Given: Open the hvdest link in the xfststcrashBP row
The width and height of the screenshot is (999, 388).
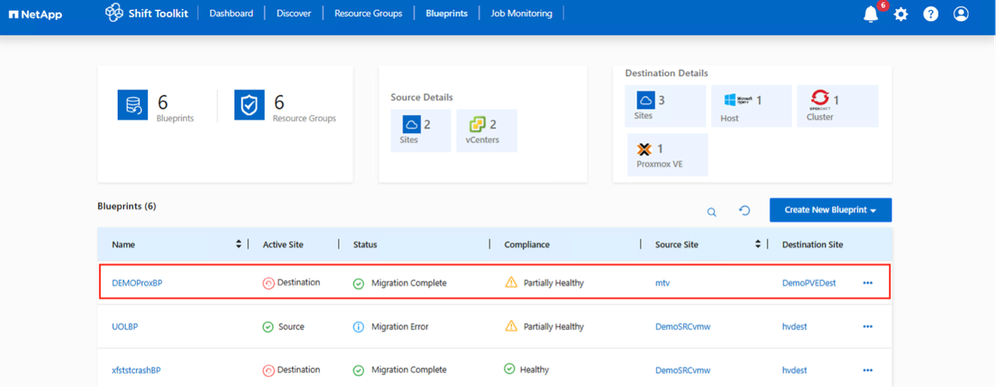Looking at the screenshot, I should point(794,370).
